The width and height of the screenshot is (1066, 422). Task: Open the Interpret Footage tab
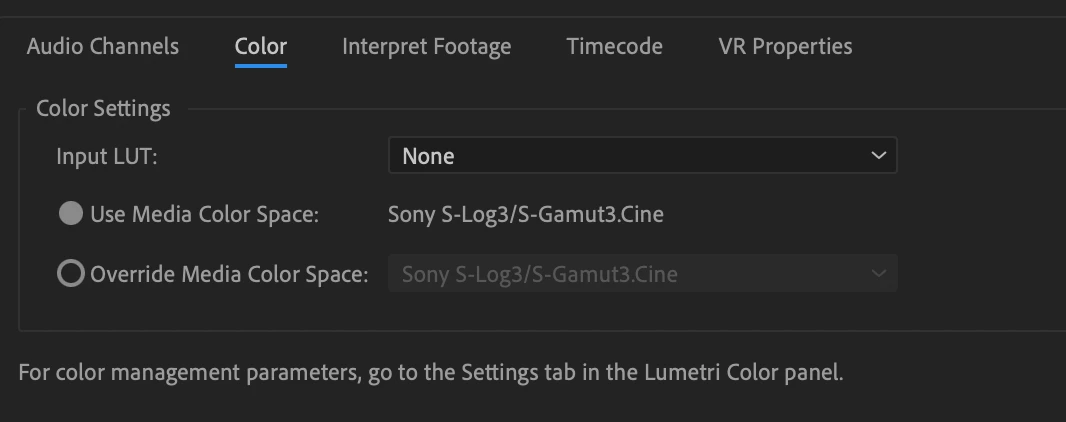point(426,46)
